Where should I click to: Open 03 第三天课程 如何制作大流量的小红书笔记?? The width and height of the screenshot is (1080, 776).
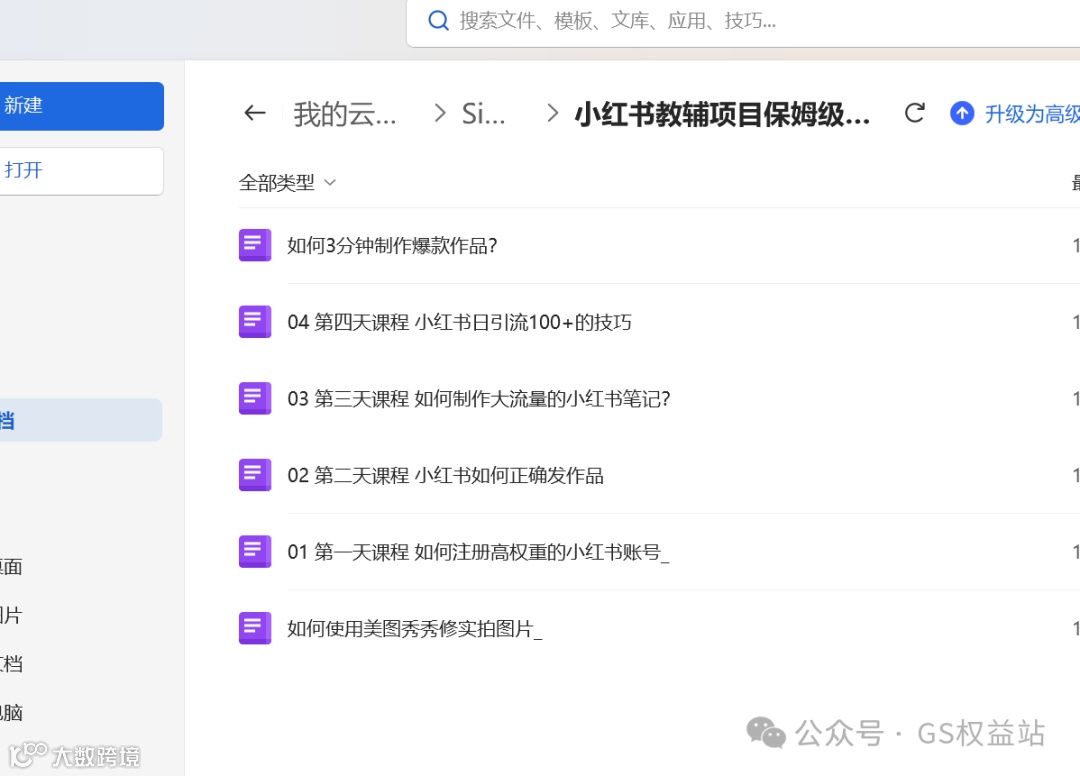(x=479, y=399)
